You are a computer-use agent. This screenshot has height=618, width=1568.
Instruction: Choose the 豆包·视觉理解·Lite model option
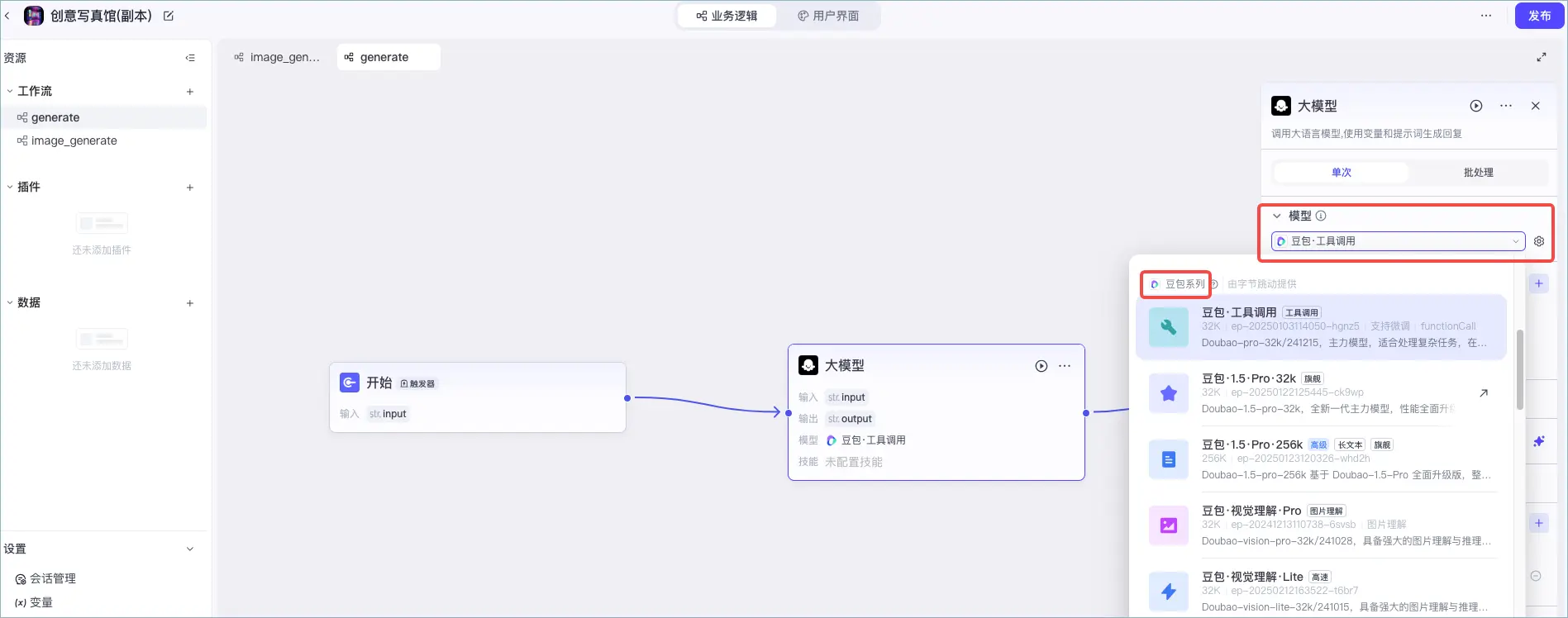pos(1321,592)
